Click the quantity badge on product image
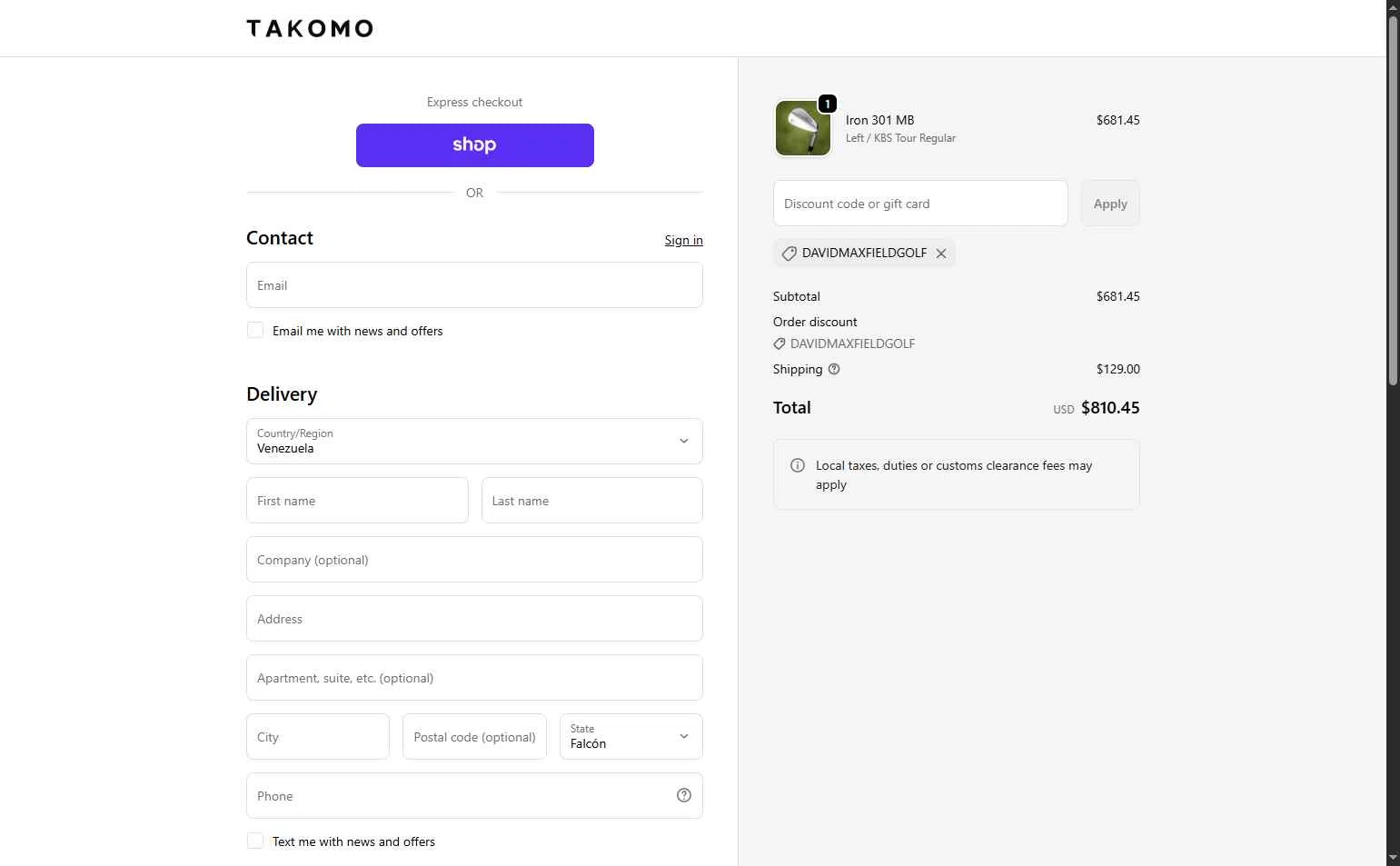The height and width of the screenshot is (866, 1400). click(x=828, y=104)
